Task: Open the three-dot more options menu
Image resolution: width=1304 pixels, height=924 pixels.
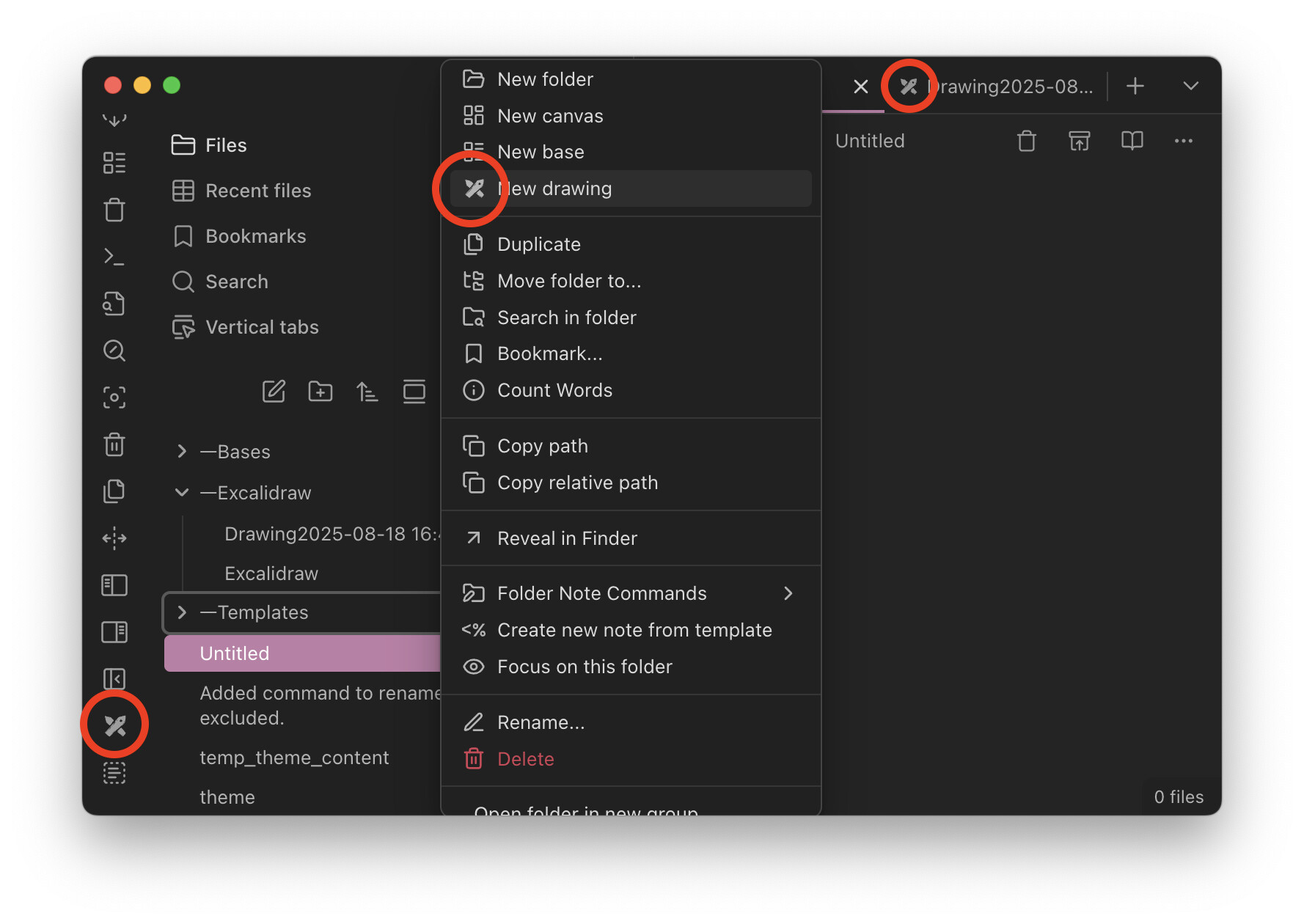Action: [1183, 141]
